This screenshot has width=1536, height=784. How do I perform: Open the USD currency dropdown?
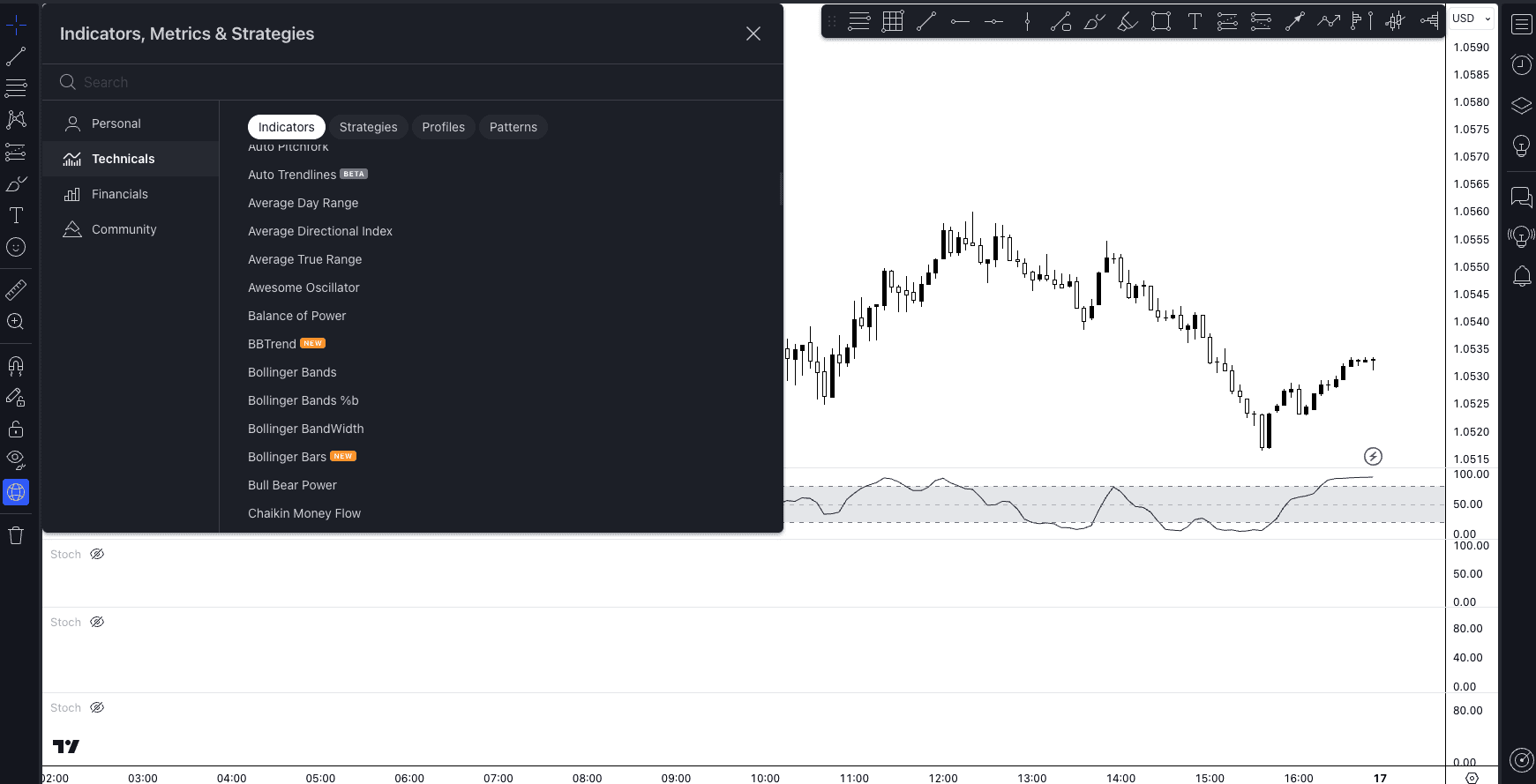(x=1472, y=19)
